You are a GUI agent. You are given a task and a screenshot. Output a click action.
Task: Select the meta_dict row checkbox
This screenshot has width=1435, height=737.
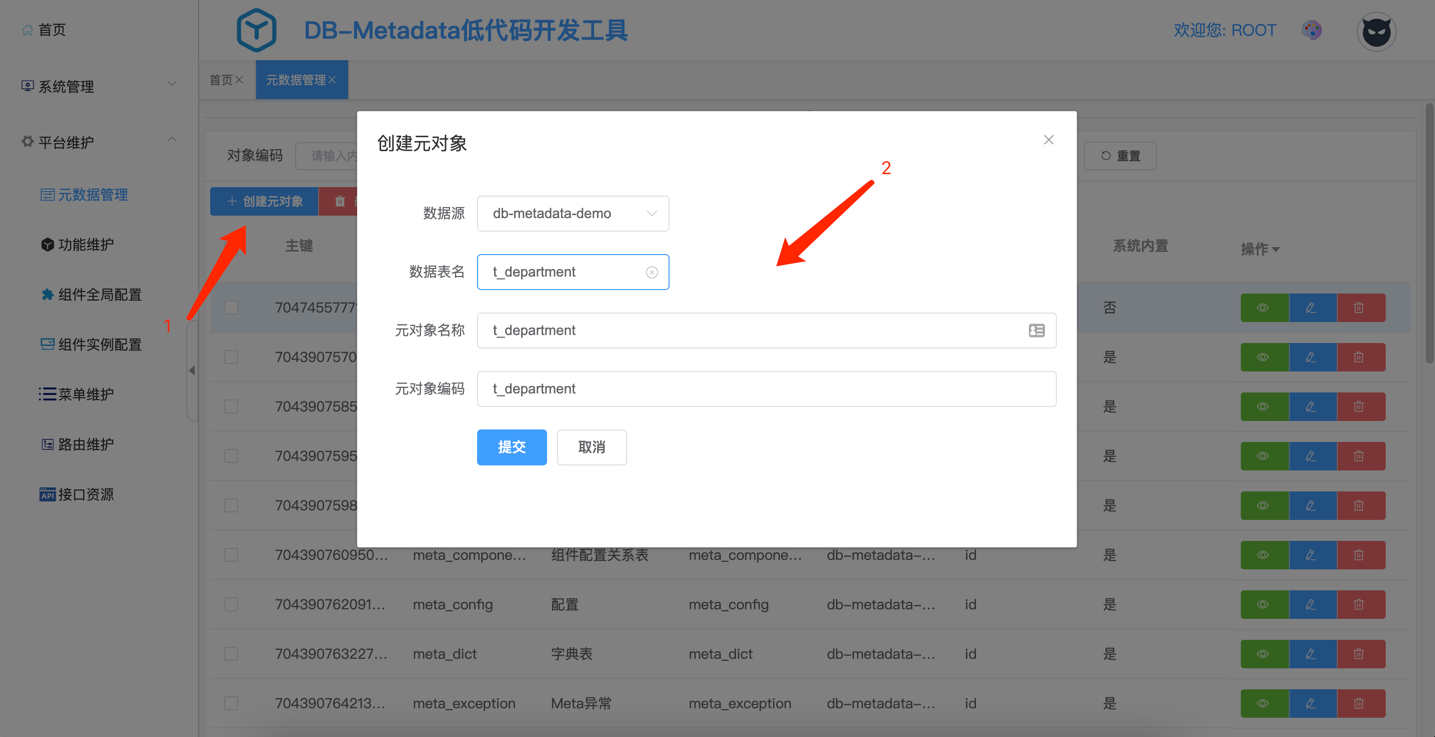(231, 654)
